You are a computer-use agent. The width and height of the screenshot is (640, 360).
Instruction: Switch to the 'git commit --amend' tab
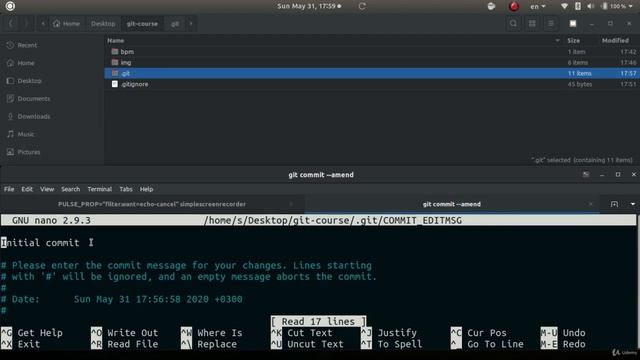pos(451,204)
